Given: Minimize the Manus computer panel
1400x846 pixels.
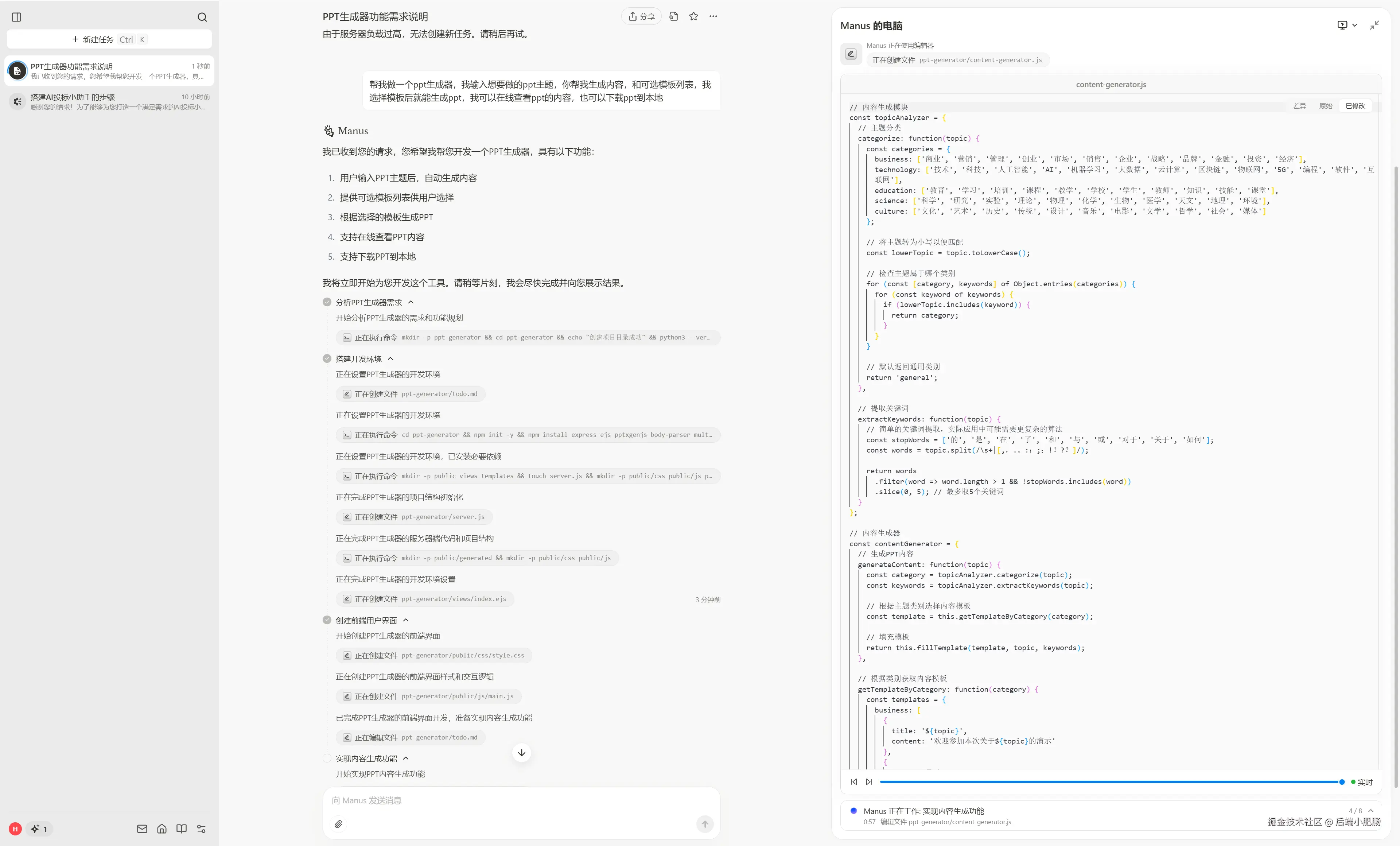Looking at the screenshot, I should coord(1374,26).
